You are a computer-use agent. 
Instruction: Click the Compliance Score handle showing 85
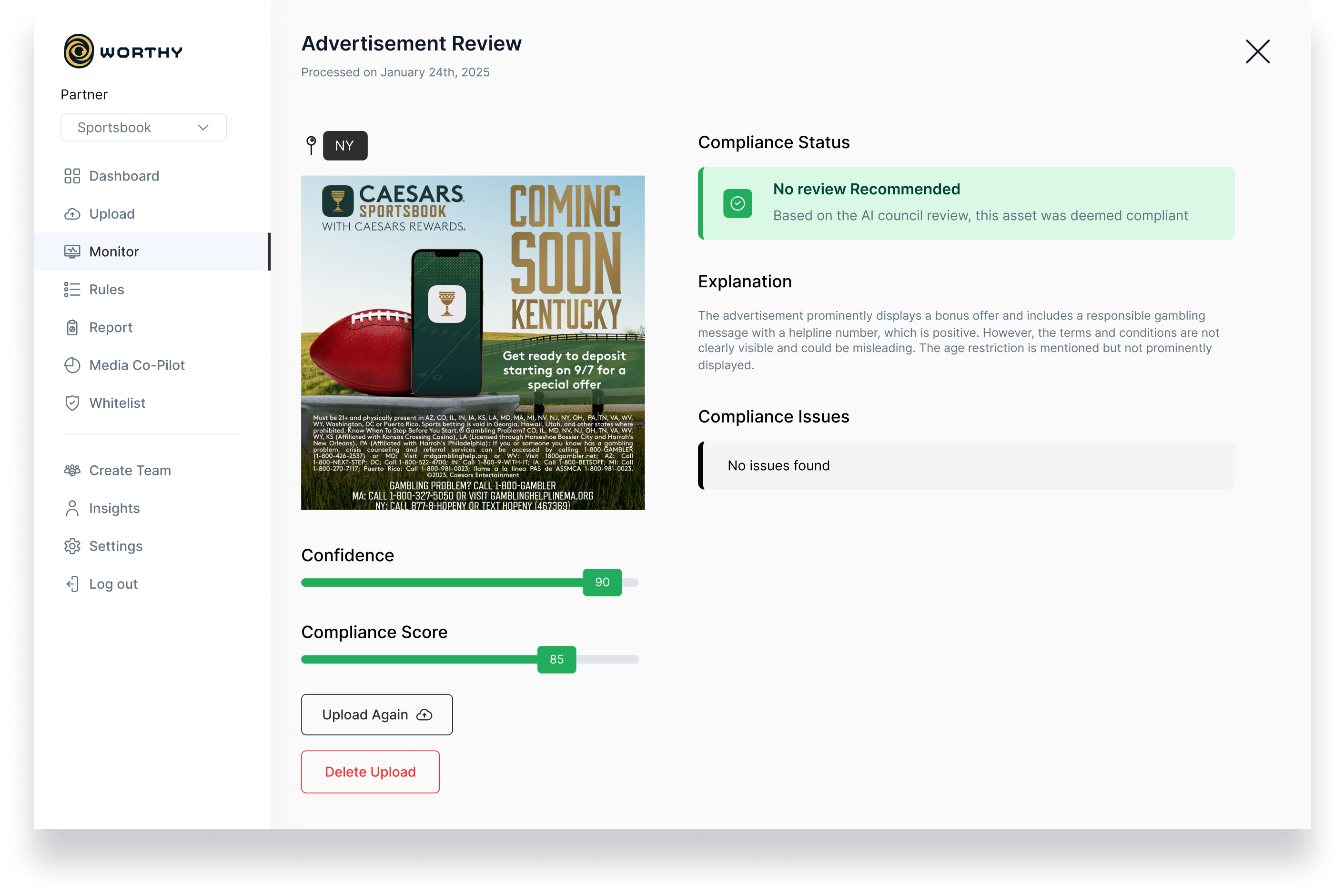coord(556,659)
